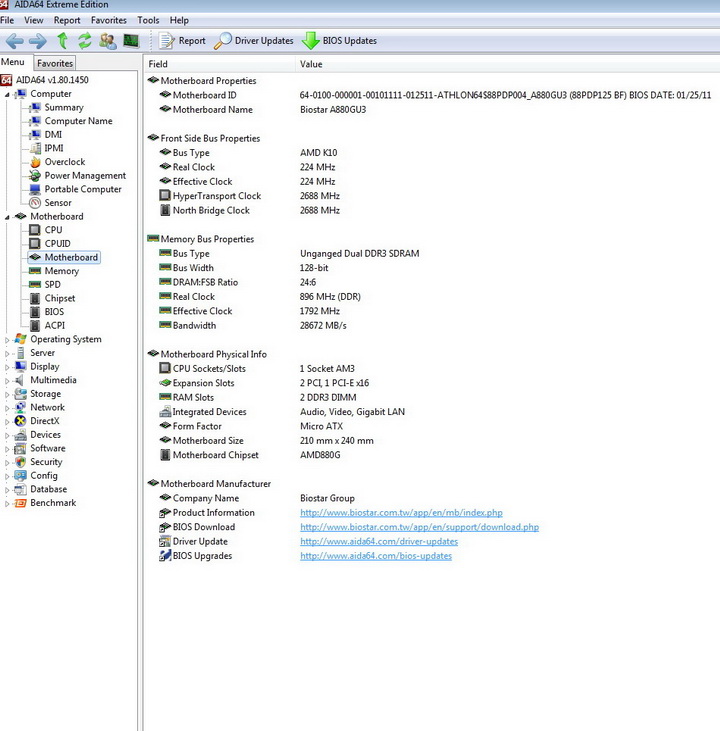
Task: Expand the DirectX tree node
Action: pos(7,421)
